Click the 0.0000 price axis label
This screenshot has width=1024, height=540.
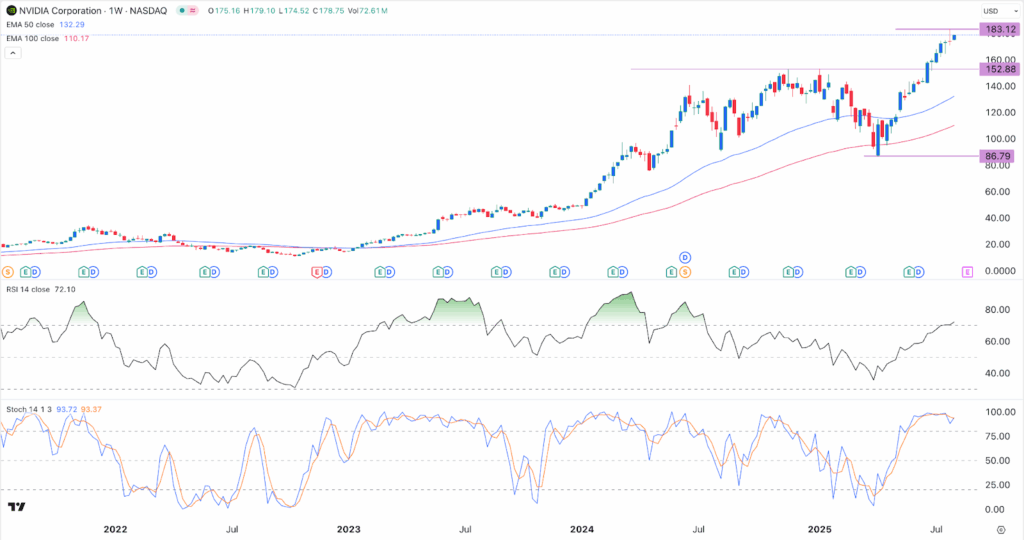[x=1000, y=270]
